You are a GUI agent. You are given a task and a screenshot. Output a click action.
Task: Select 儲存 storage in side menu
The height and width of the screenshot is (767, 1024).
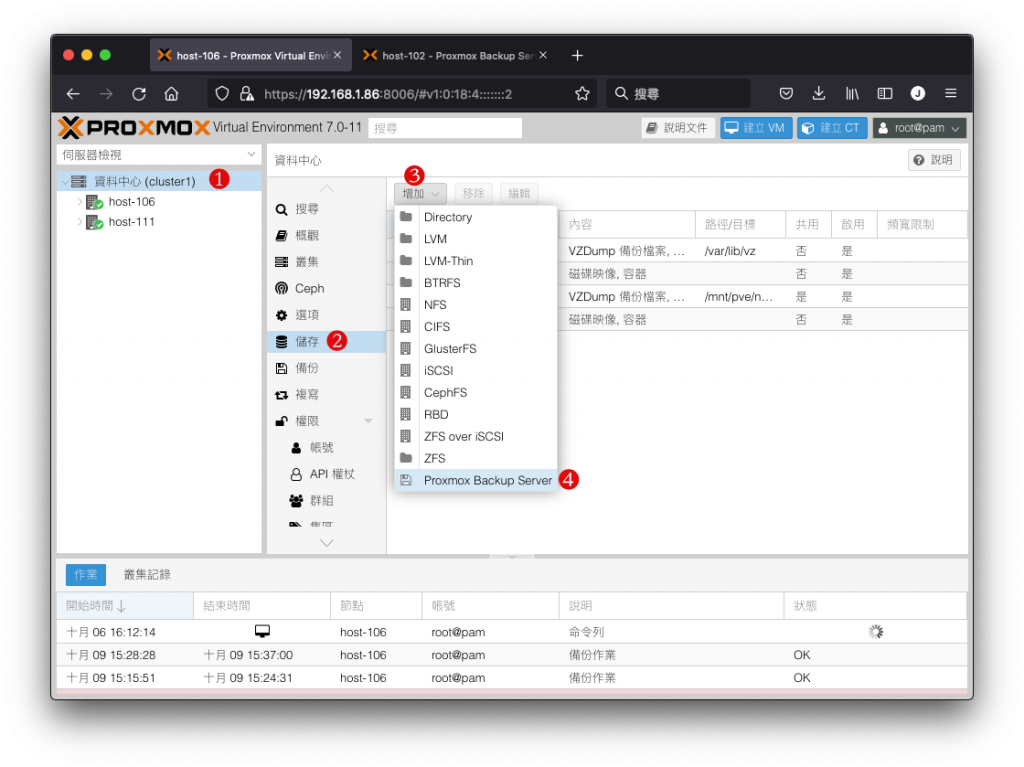pyautogui.click(x=327, y=341)
